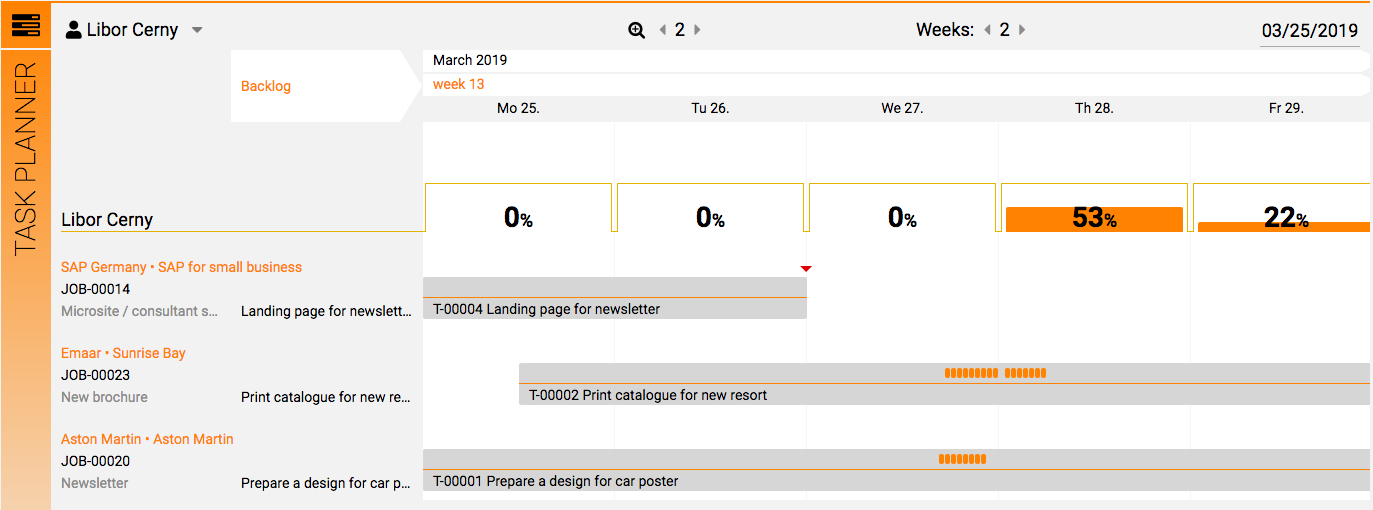Viewport: 1373px width, 510px height.
Task: Expand the Libor Cerny user dropdown
Action: (197, 30)
